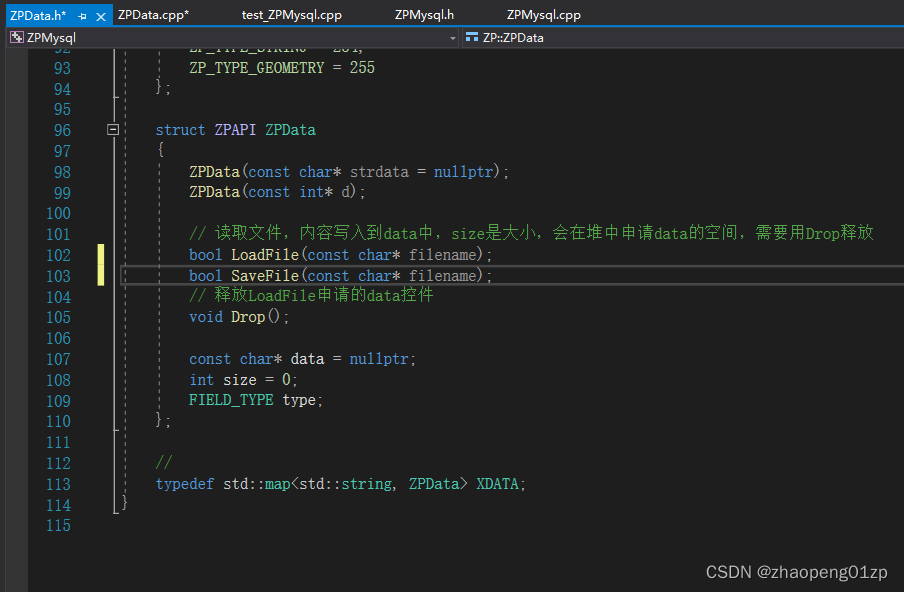Click the ZP::ZPData struct icon
This screenshot has height=592, width=904.
(x=472, y=38)
